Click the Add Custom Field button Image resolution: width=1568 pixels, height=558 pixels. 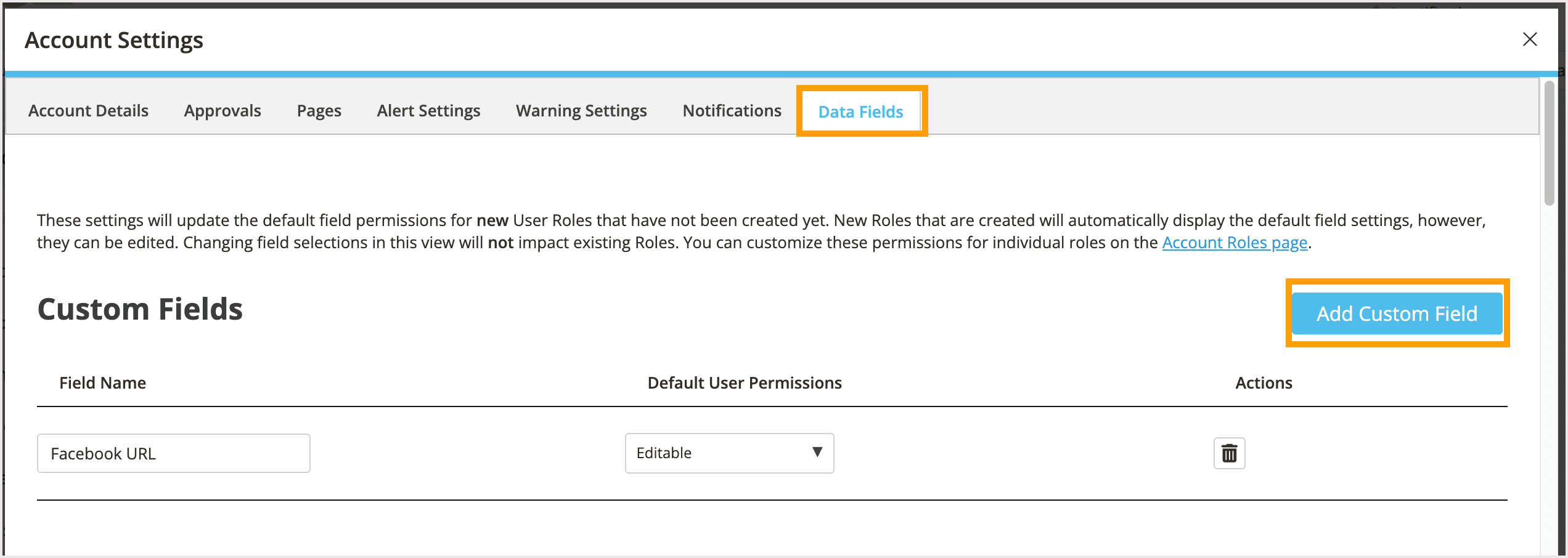pos(1396,313)
